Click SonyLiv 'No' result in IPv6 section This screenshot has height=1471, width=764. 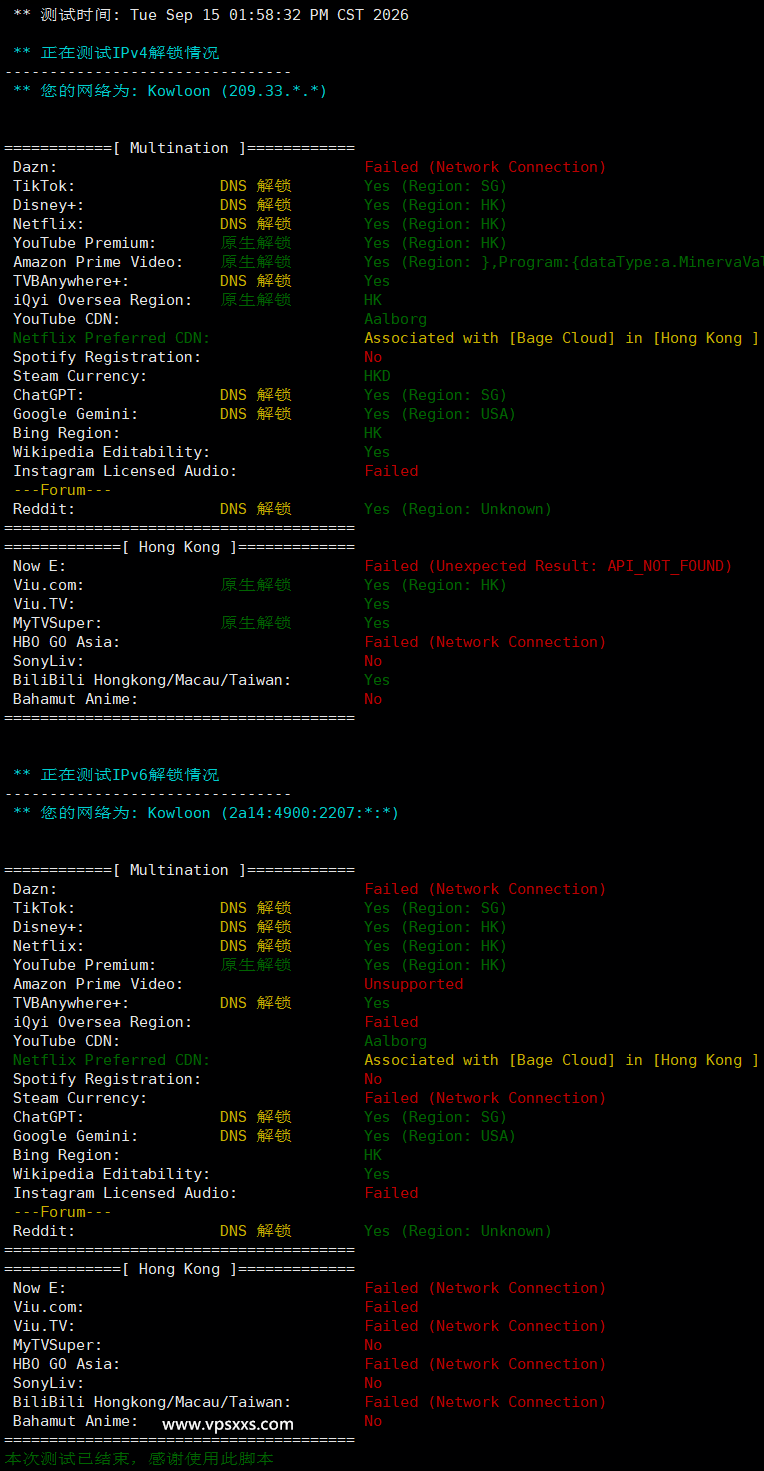tap(373, 1383)
